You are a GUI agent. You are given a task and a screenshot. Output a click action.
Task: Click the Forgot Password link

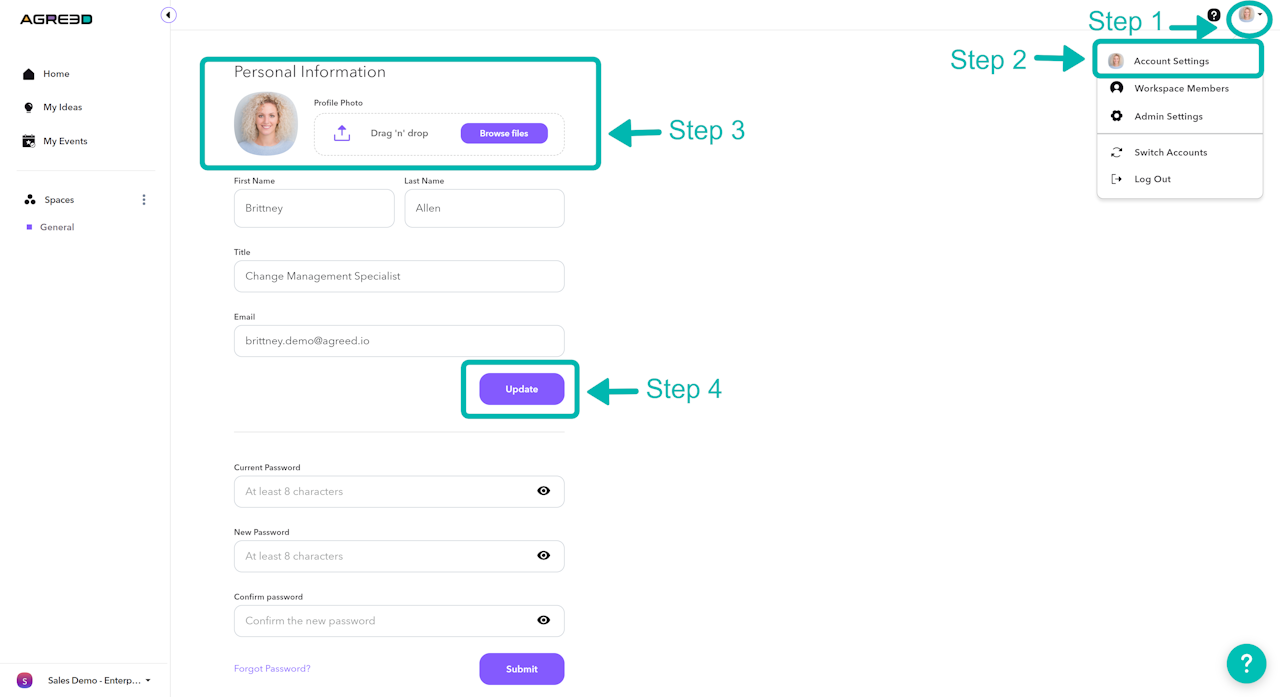[x=272, y=669]
